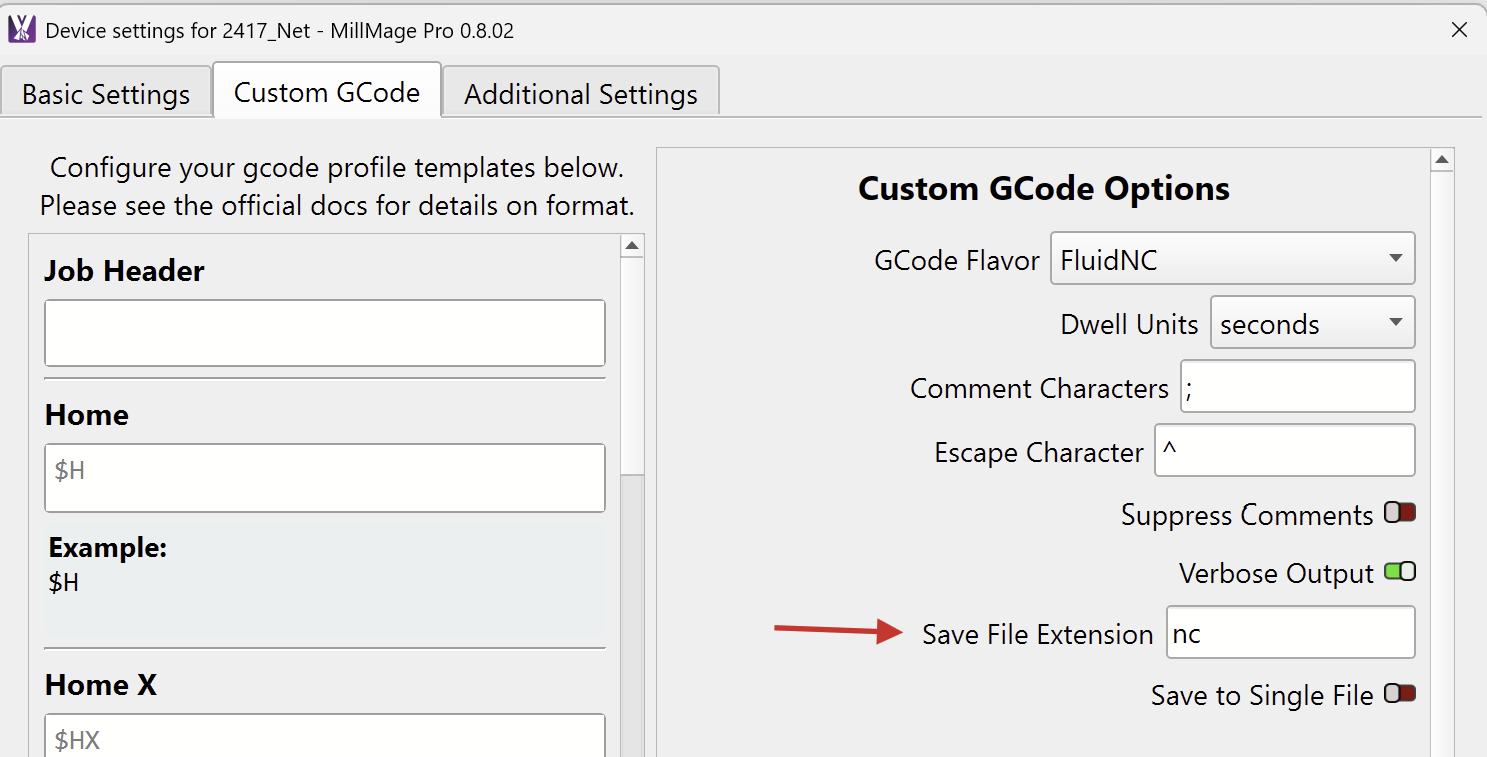Image resolution: width=1487 pixels, height=757 pixels.
Task: Close the Device settings window
Action: click(x=1459, y=30)
